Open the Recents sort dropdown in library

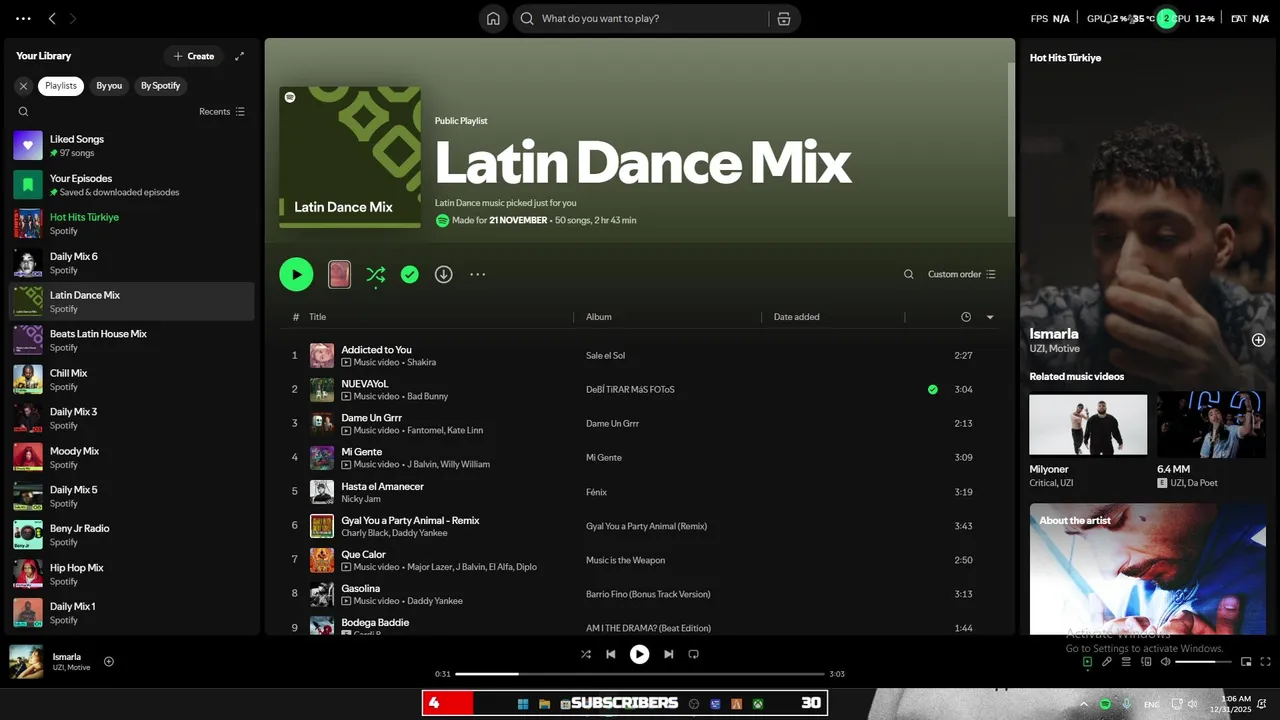pyautogui.click(x=222, y=112)
